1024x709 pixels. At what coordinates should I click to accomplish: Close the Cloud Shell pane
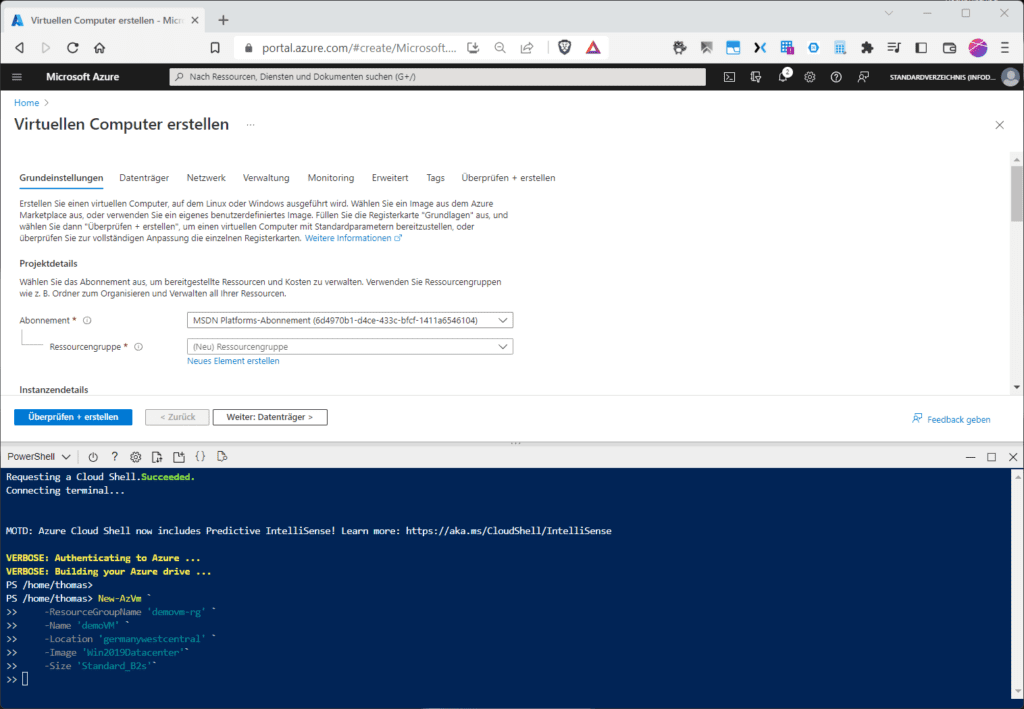click(x=1013, y=457)
